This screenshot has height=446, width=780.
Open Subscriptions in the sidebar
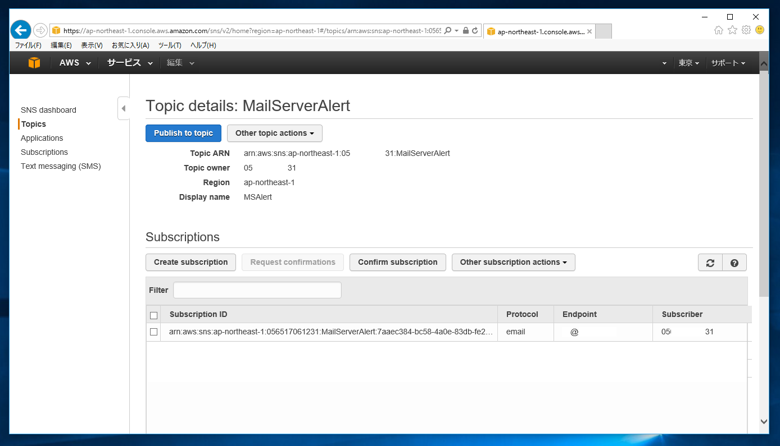(44, 152)
